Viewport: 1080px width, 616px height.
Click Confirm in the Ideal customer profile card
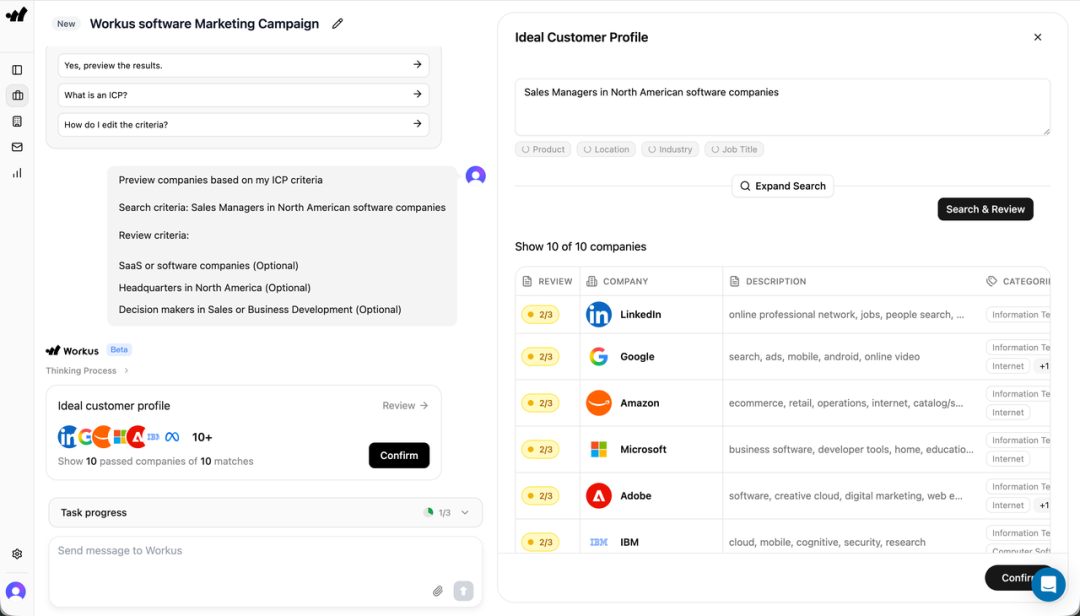(399, 455)
